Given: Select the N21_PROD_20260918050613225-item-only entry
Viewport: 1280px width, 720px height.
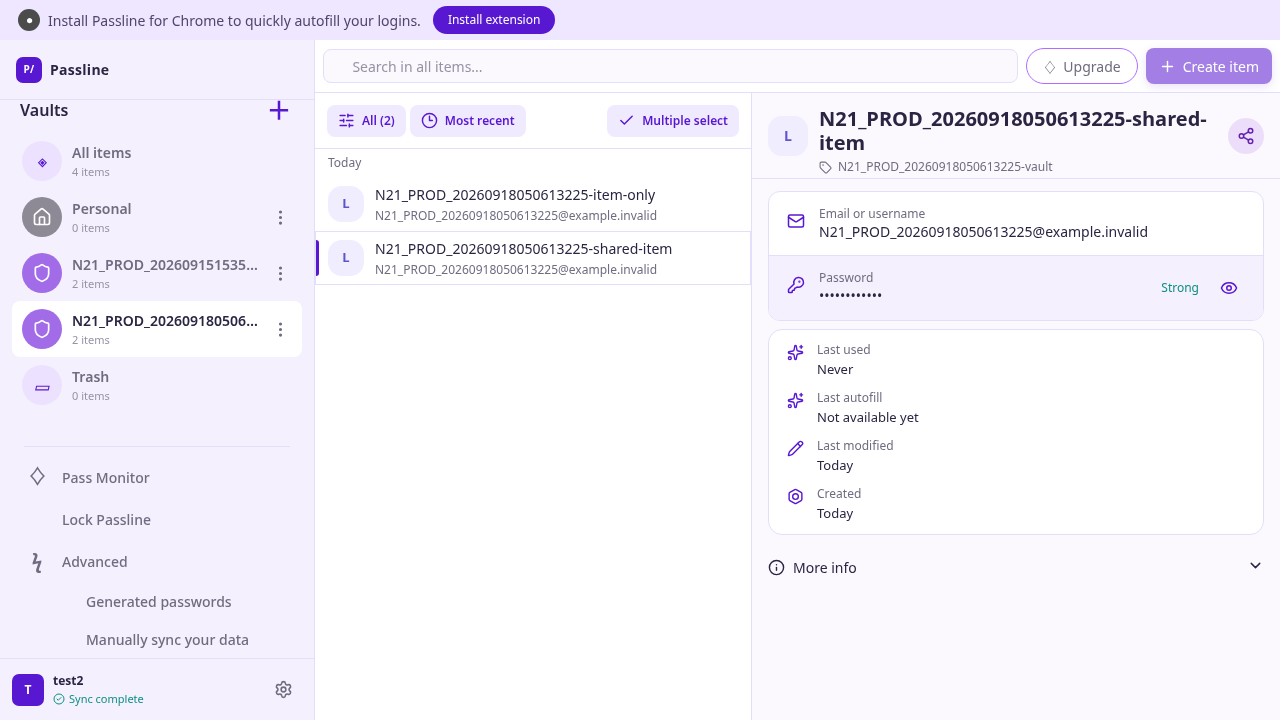Looking at the screenshot, I should coord(533,204).
